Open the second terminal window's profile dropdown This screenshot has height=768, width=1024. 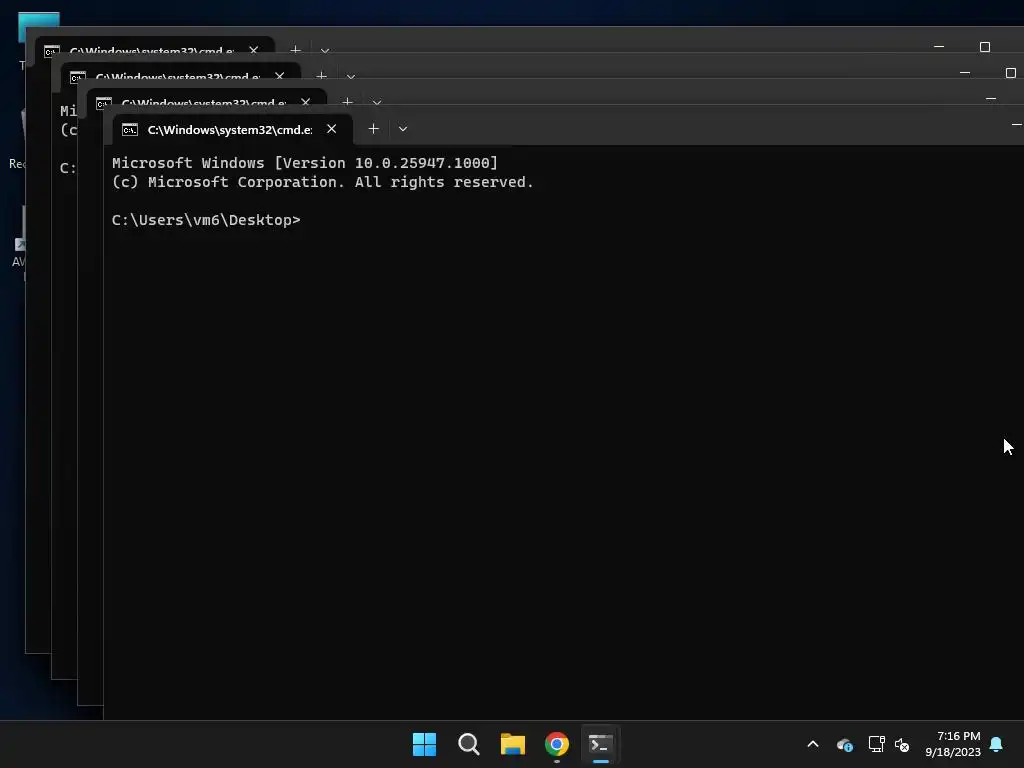point(377,102)
